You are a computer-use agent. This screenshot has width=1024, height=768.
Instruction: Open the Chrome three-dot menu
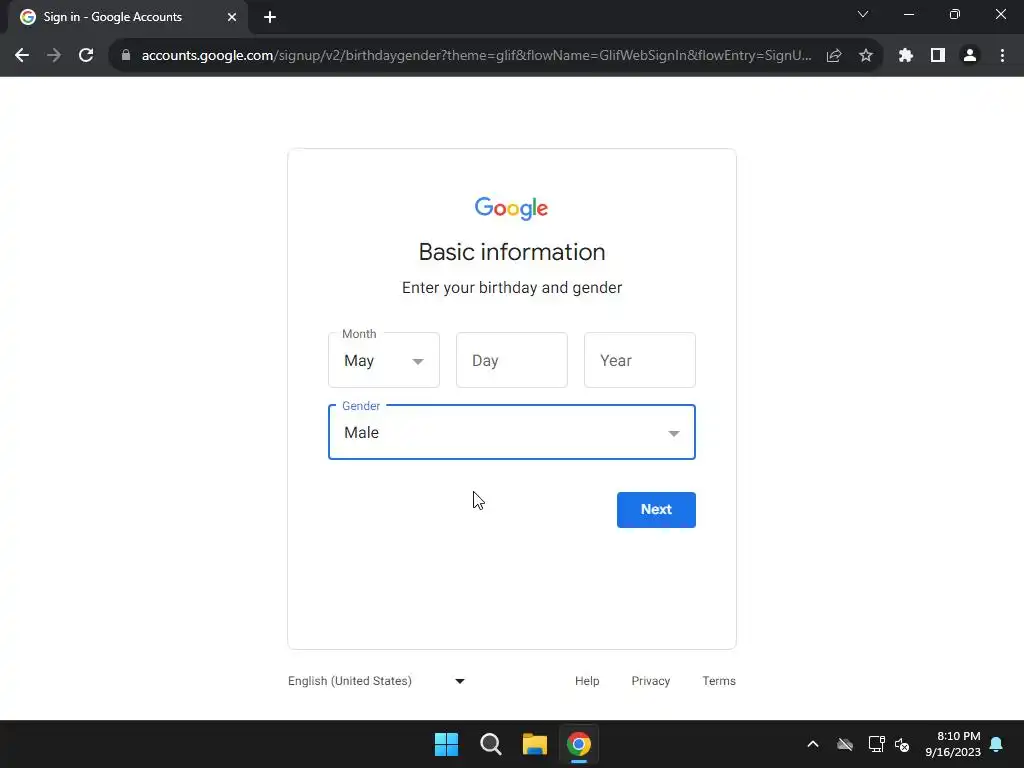coord(1002,56)
